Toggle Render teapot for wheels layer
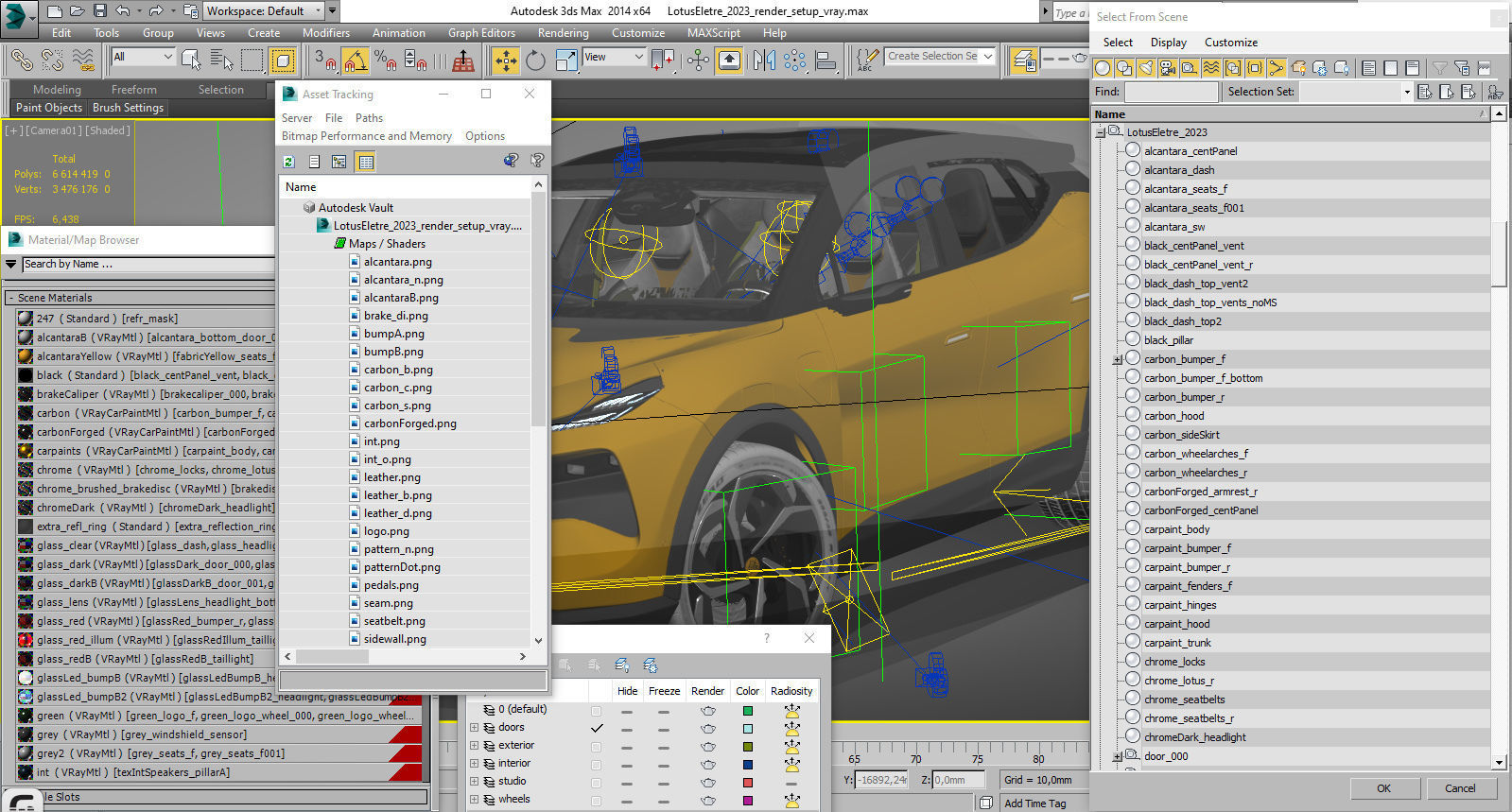The height and width of the screenshot is (812, 1512). [707, 800]
